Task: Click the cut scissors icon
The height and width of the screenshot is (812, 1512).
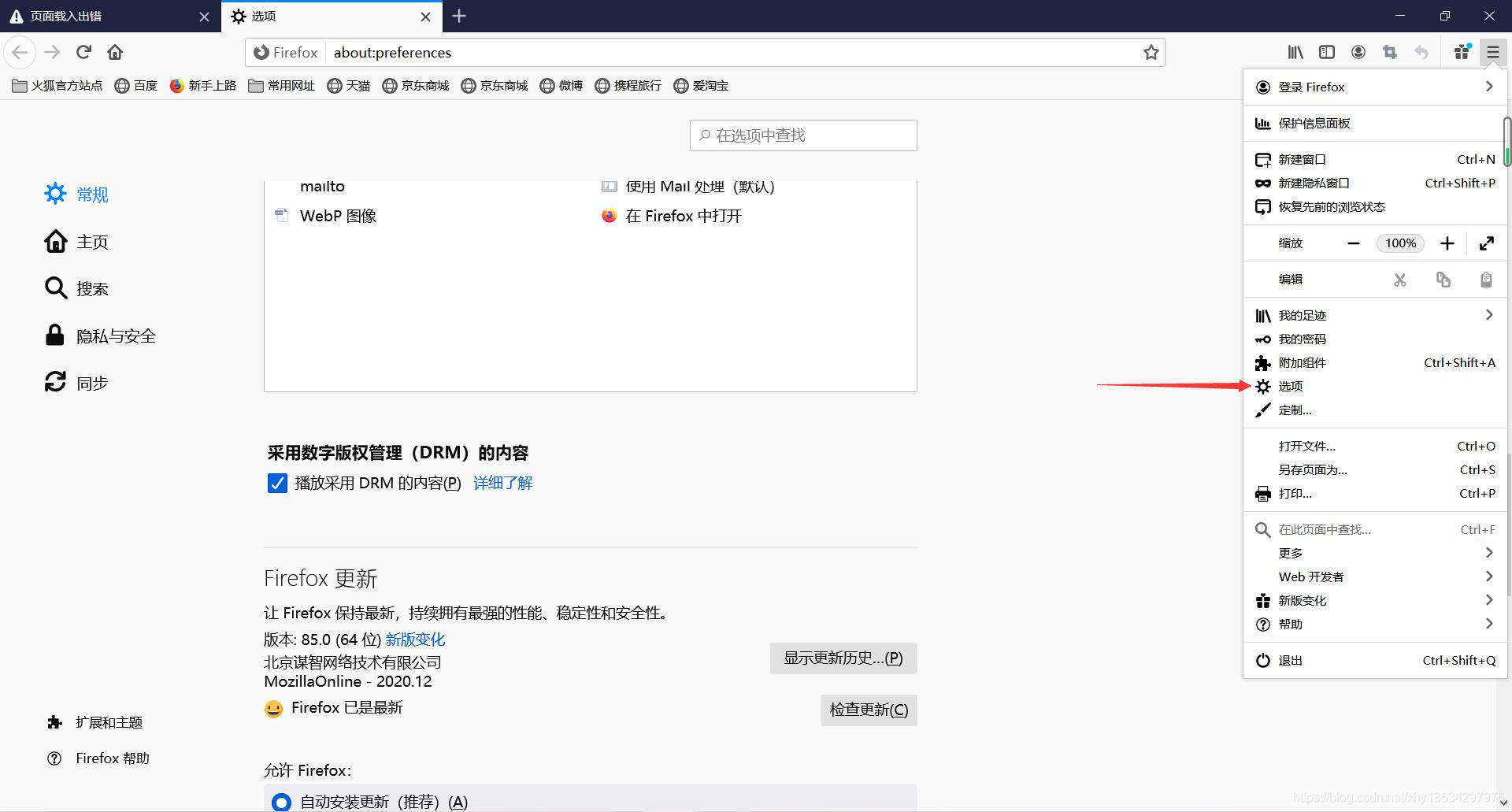Action: click(1399, 280)
